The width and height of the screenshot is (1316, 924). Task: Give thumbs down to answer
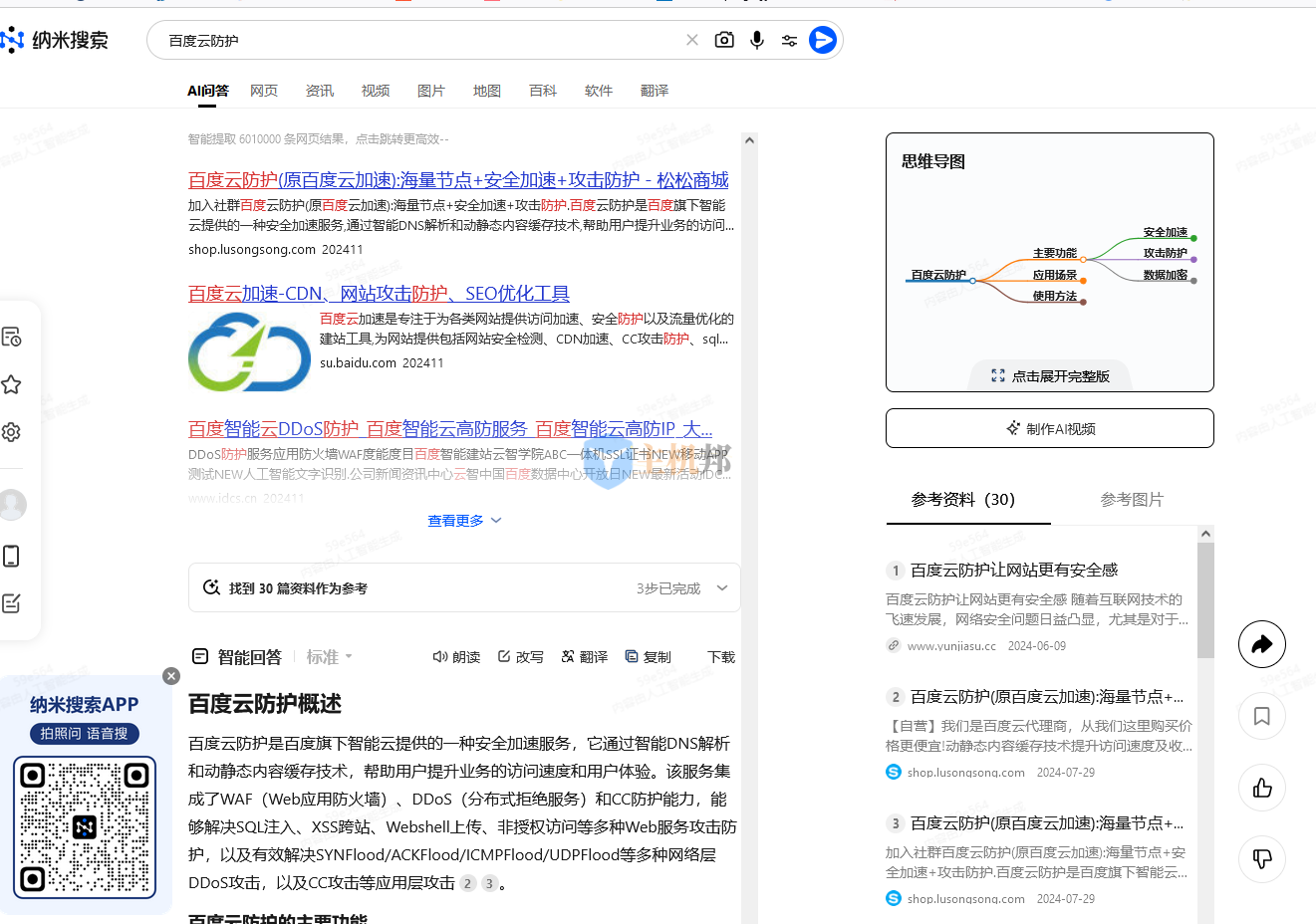click(1262, 859)
